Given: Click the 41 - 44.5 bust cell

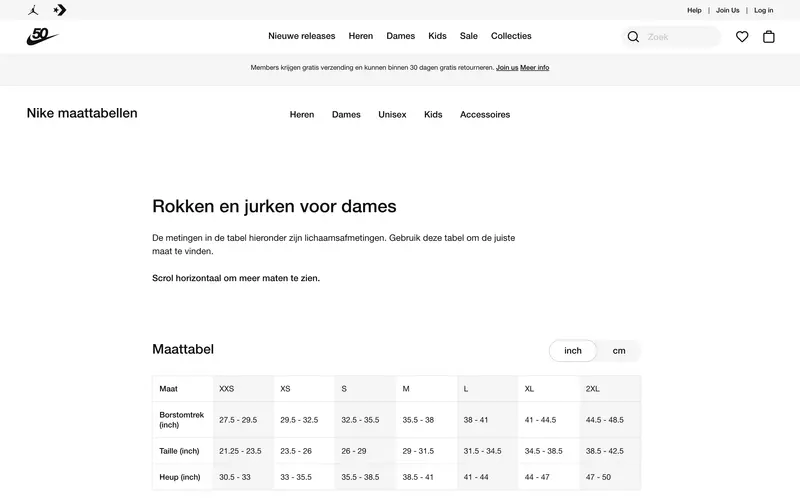Looking at the screenshot, I should pos(548,420).
